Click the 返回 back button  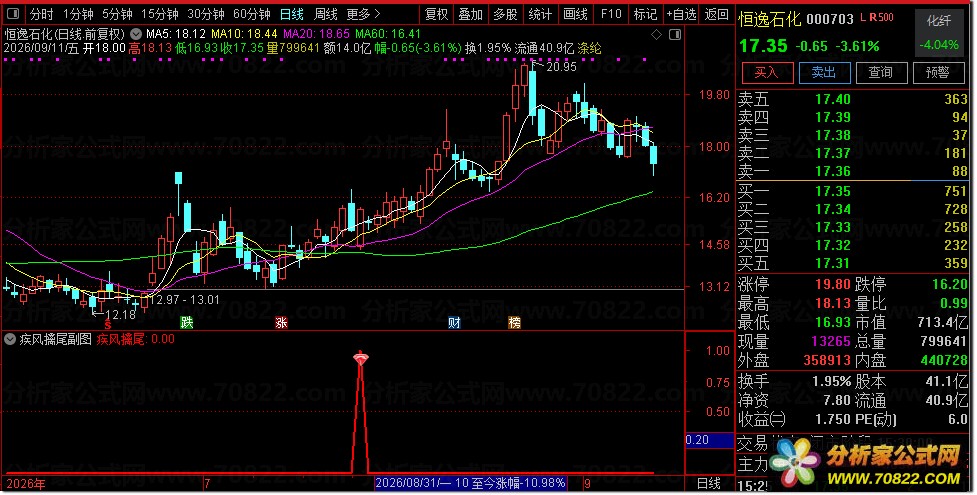pos(717,14)
